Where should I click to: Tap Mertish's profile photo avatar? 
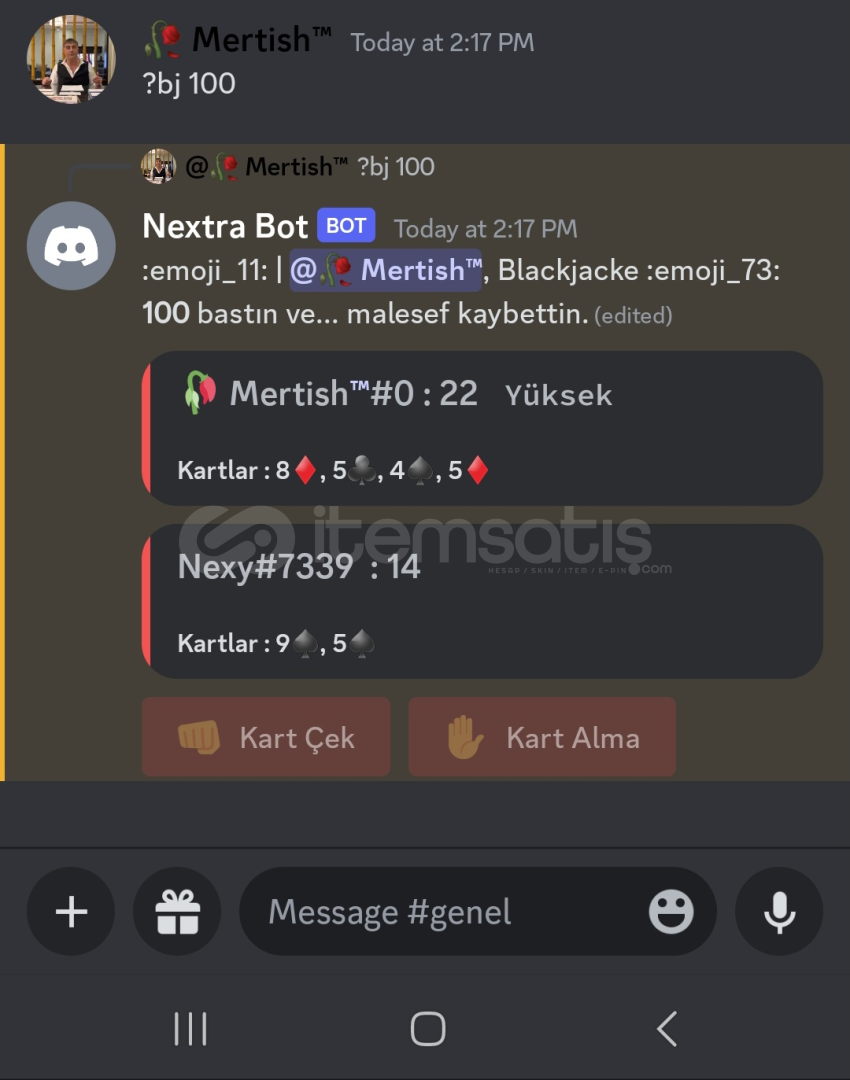(71, 59)
